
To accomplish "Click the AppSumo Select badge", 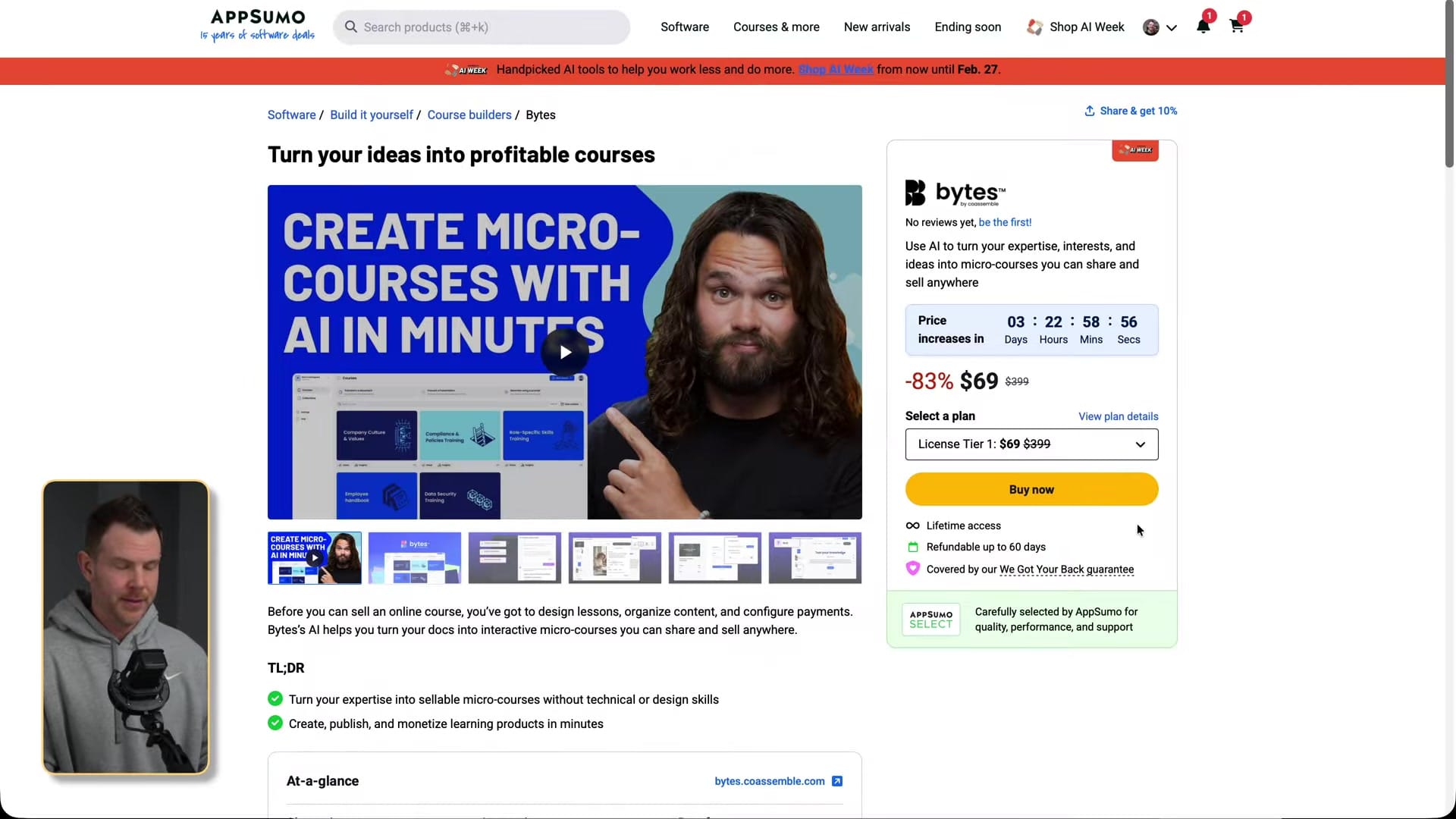I will [930, 620].
